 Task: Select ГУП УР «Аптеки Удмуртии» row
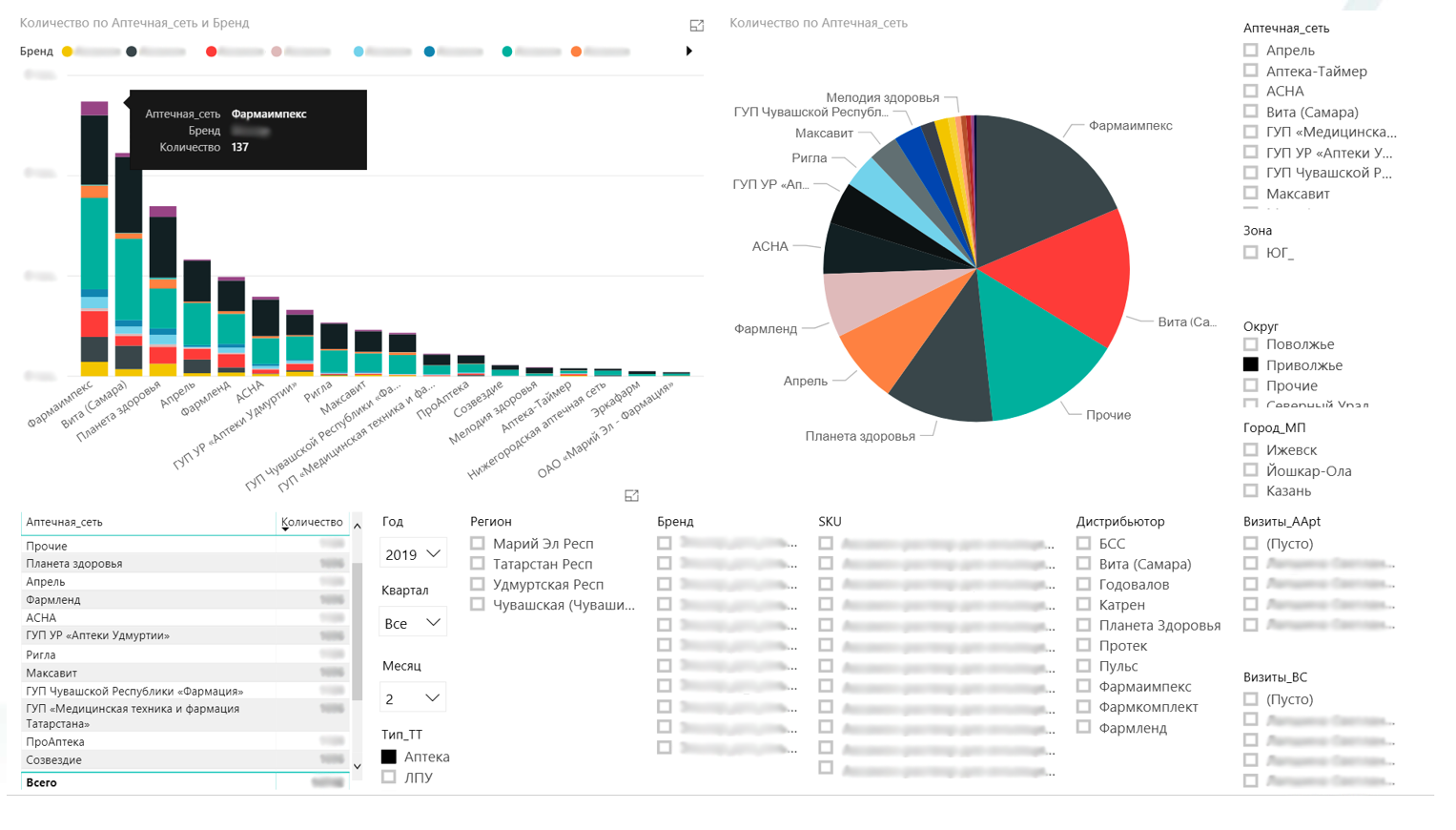click(185, 635)
